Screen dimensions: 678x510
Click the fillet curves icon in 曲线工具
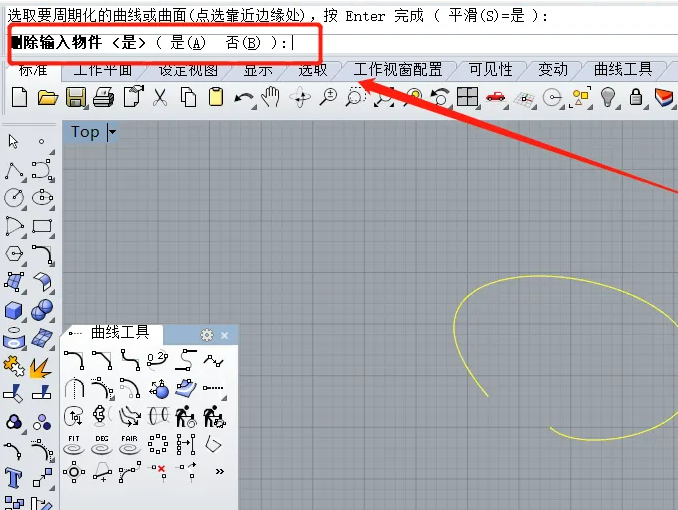(x=74, y=360)
